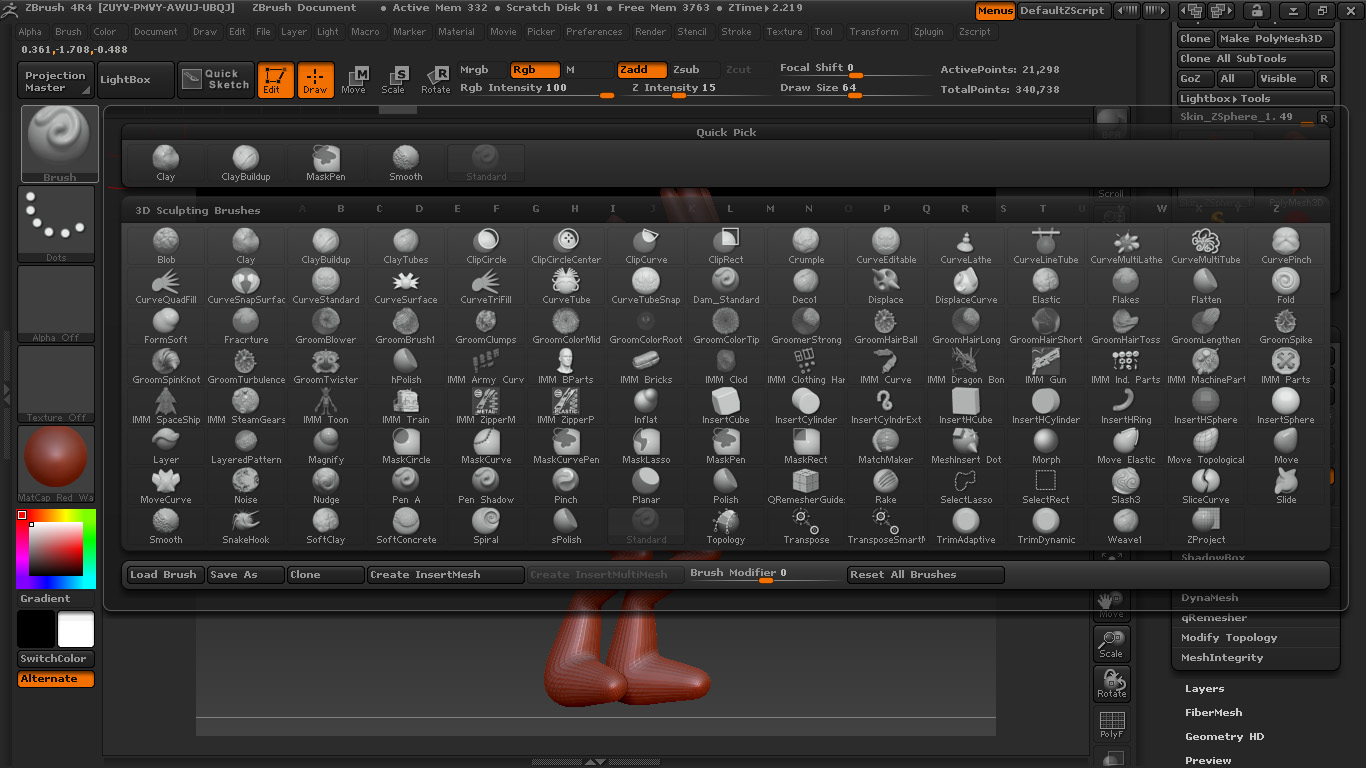Select the Blob sculpting brush

166,246
